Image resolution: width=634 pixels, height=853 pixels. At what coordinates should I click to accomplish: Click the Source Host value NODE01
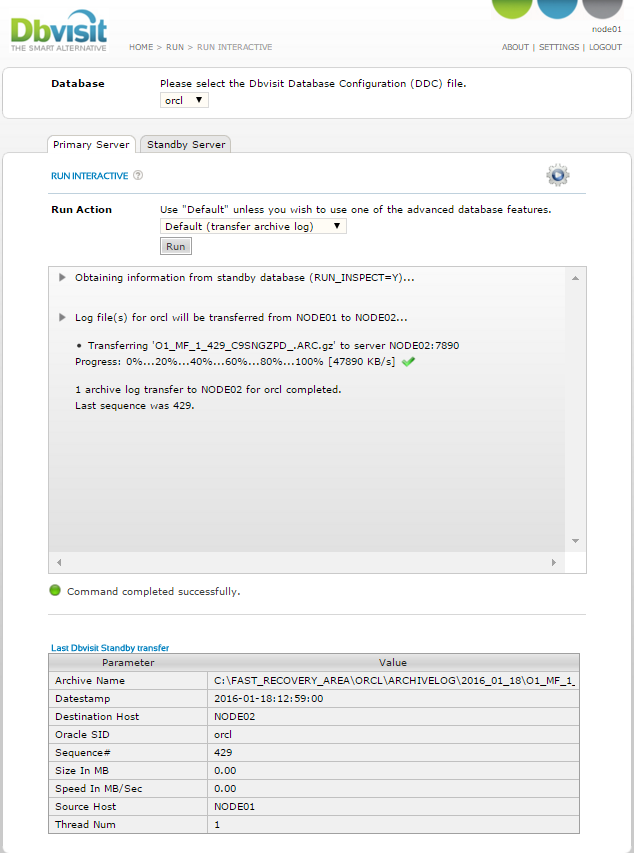pos(234,806)
